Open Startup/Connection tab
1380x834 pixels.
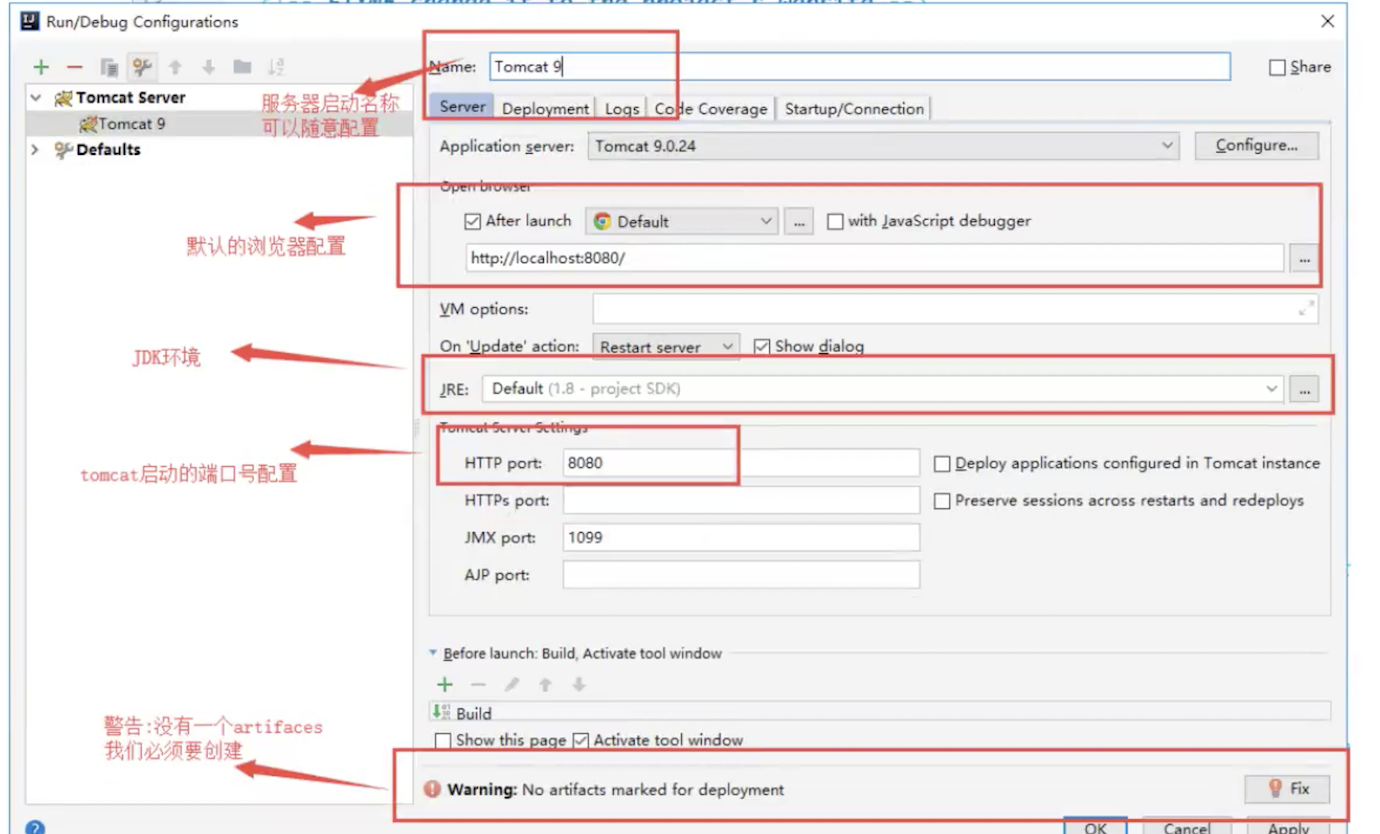pyautogui.click(x=854, y=108)
